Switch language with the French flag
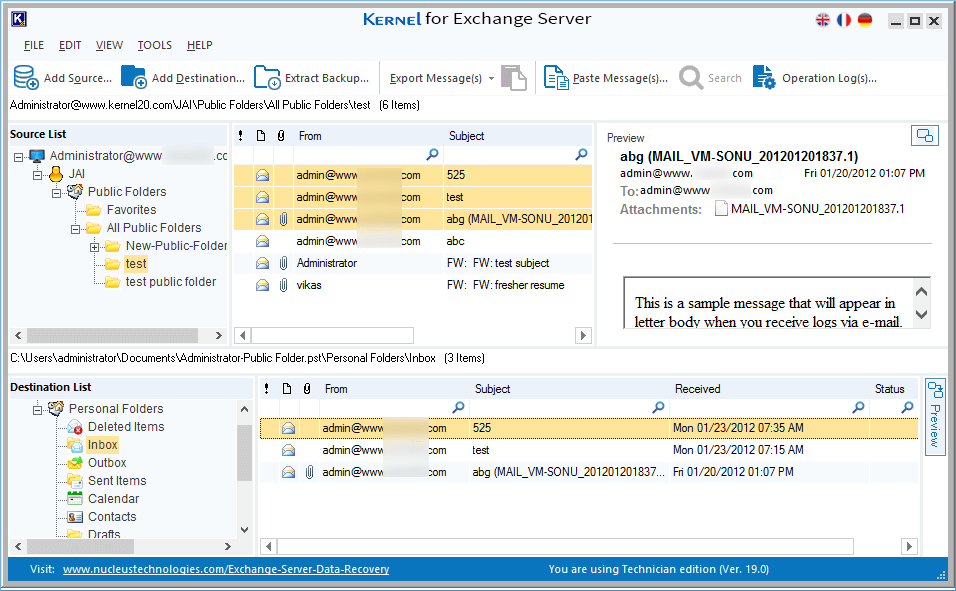Screen dimensions: 956x591 click(844, 20)
